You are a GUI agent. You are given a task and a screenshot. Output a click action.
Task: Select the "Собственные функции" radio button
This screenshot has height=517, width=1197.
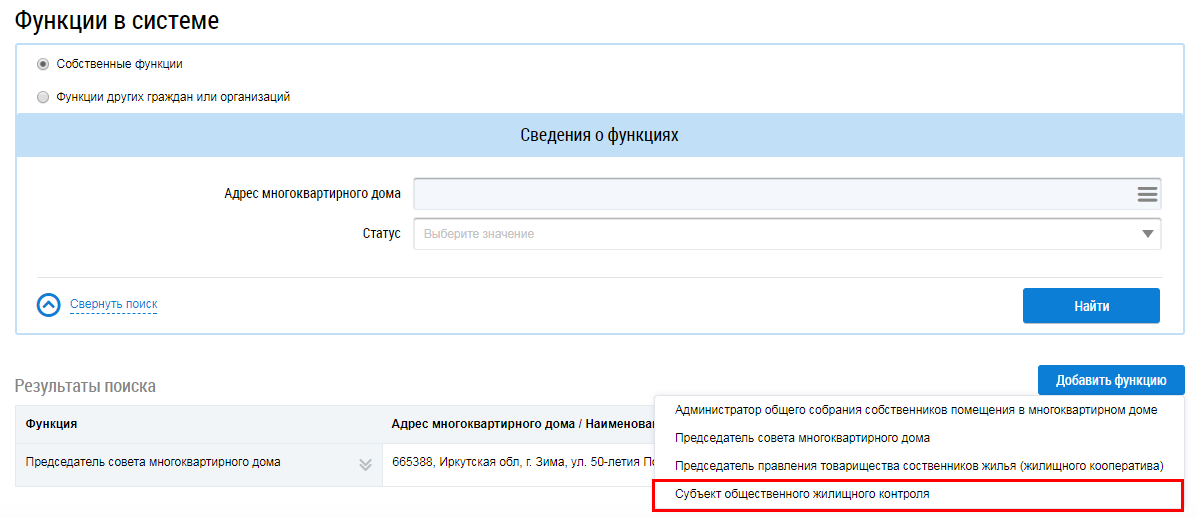click(43, 64)
